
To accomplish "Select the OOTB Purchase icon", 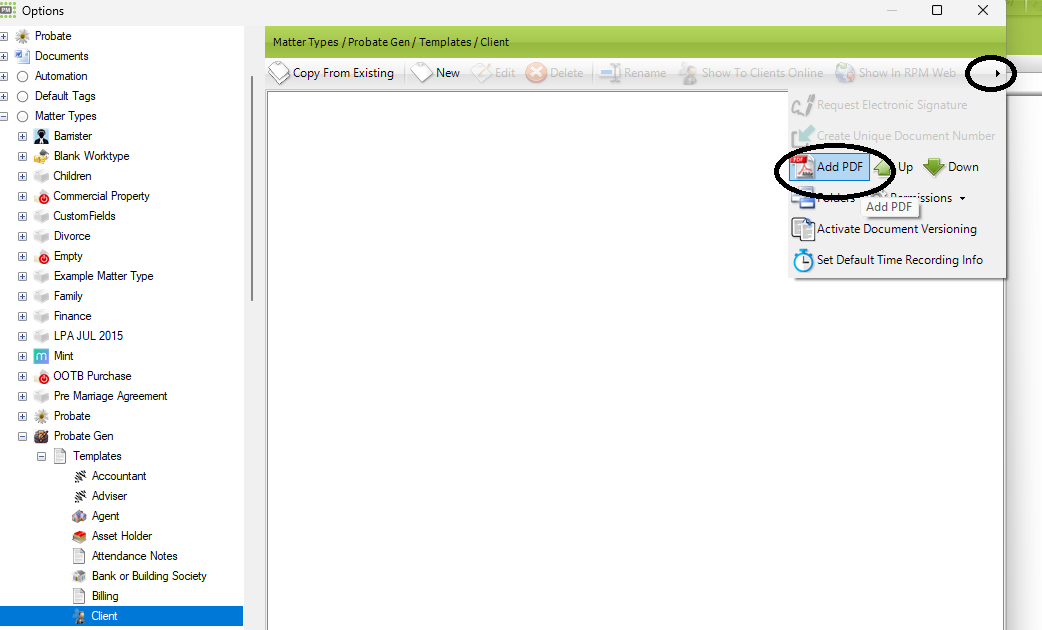I will click(41, 376).
